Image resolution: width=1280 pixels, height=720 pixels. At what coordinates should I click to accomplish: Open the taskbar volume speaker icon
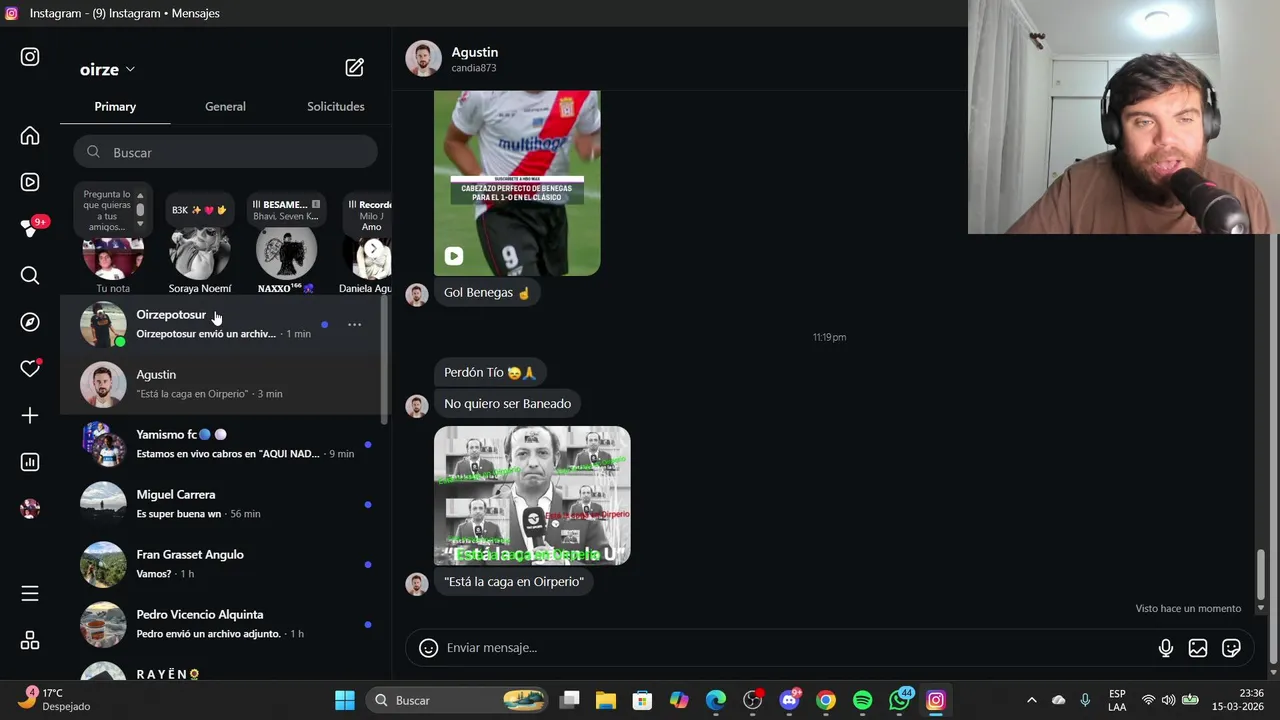[1168, 700]
